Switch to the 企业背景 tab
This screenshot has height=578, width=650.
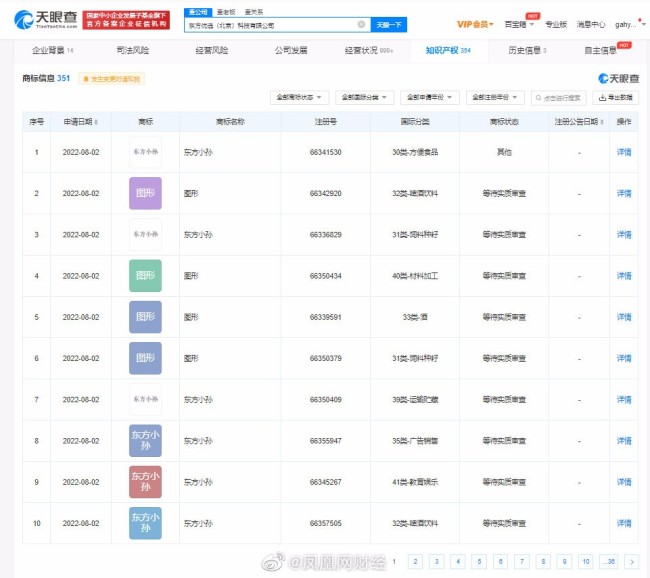coord(53,51)
